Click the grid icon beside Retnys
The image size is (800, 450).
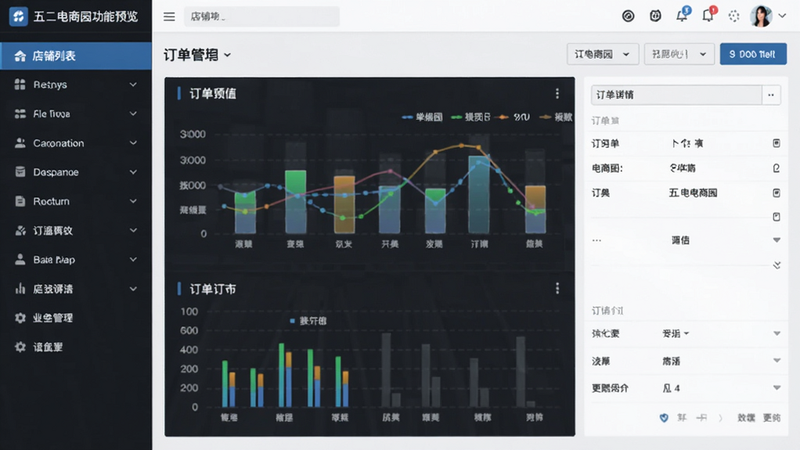(20, 84)
